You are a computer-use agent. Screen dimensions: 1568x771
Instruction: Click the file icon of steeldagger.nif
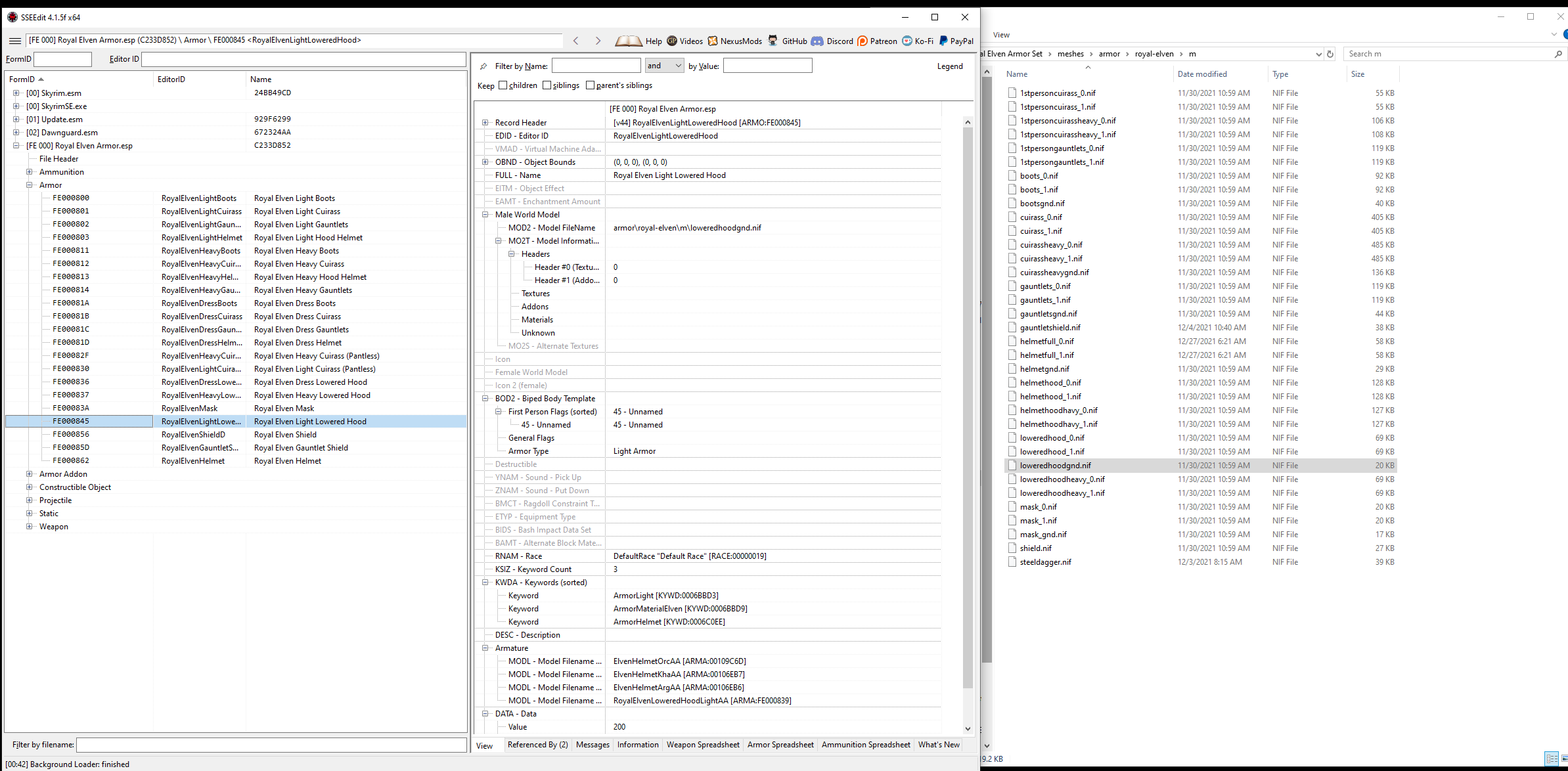tap(1012, 562)
